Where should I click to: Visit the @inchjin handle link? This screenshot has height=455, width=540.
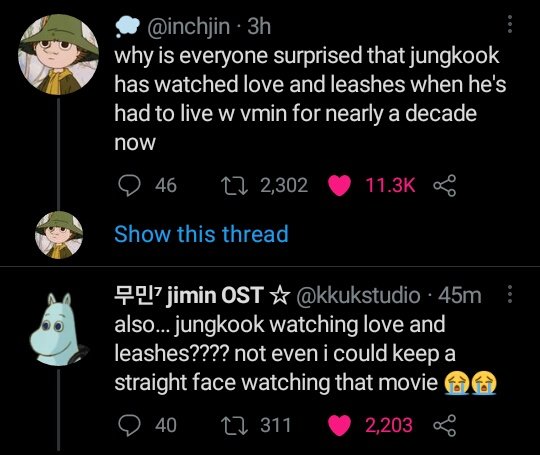pos(188,27)
